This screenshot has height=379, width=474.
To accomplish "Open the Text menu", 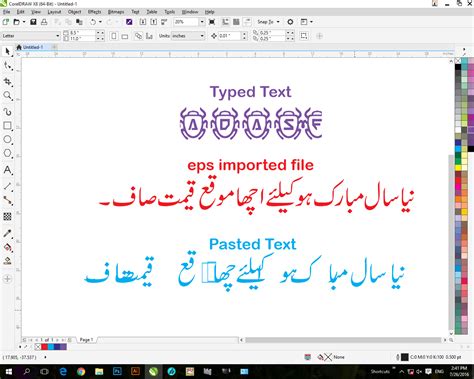I will click(x=135, y=12).
